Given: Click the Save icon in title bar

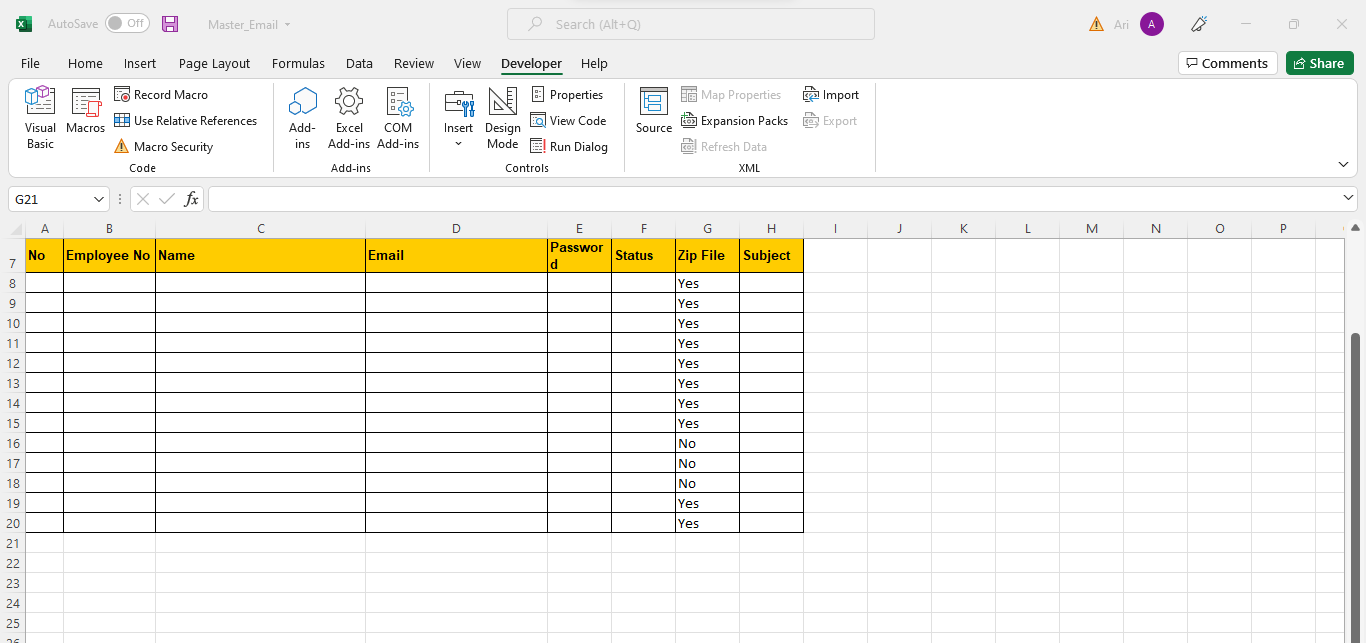Looking at the screenshot, I should (170, 24).
